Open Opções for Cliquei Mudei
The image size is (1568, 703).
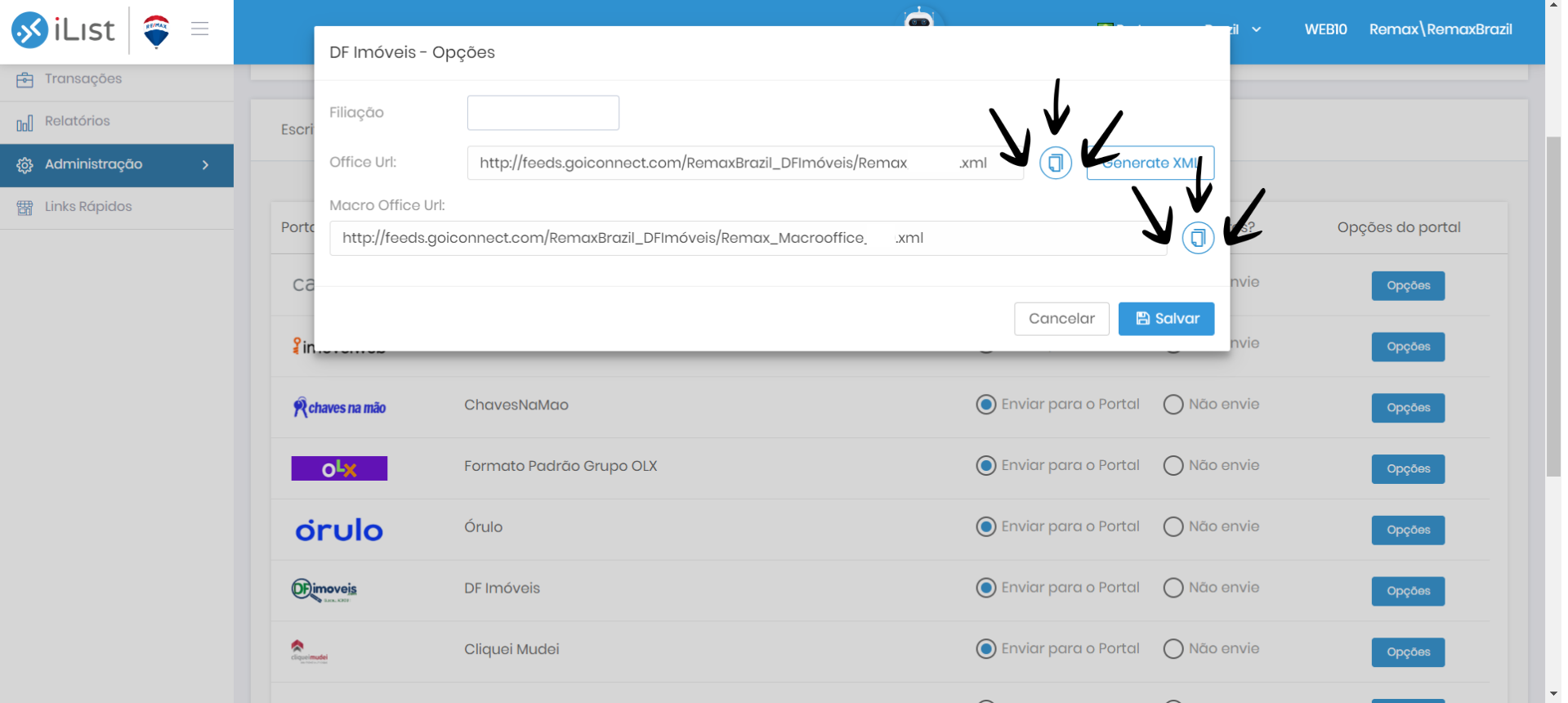pyautogui.click(x=1408, y=652)
